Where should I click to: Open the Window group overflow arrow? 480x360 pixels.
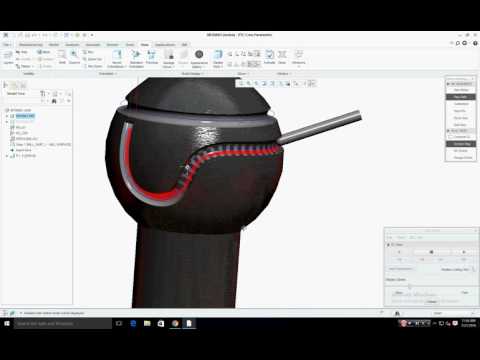290,74
